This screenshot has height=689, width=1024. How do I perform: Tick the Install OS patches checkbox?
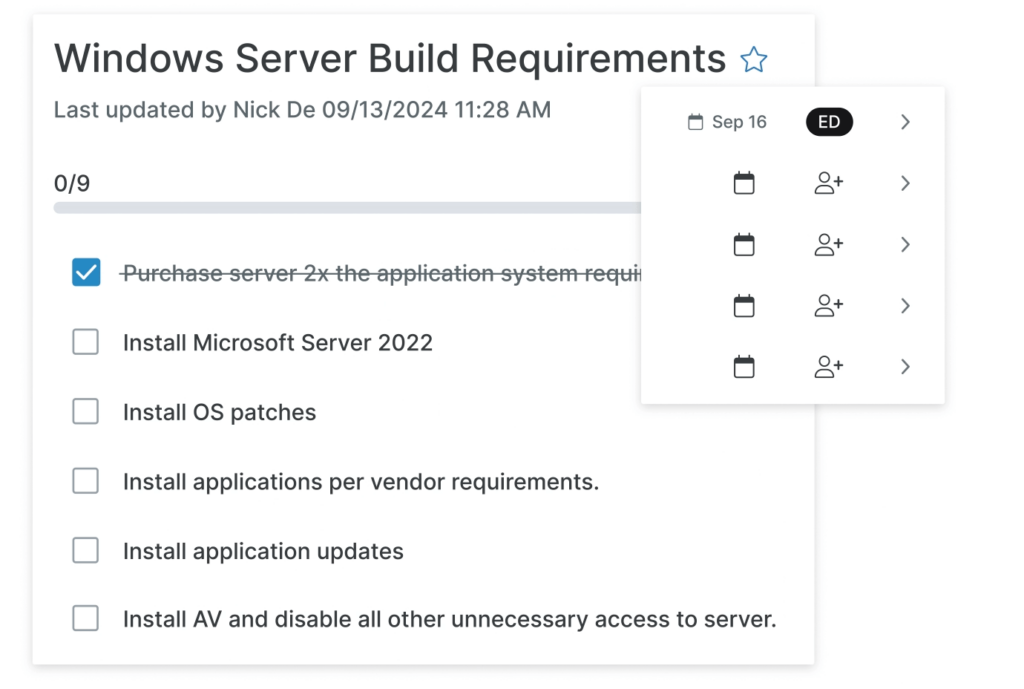click(x=86, y=412)
